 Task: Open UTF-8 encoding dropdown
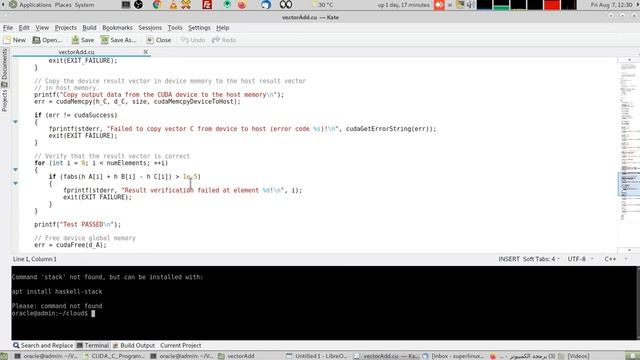pyautogui.click(x=580, y=259)
